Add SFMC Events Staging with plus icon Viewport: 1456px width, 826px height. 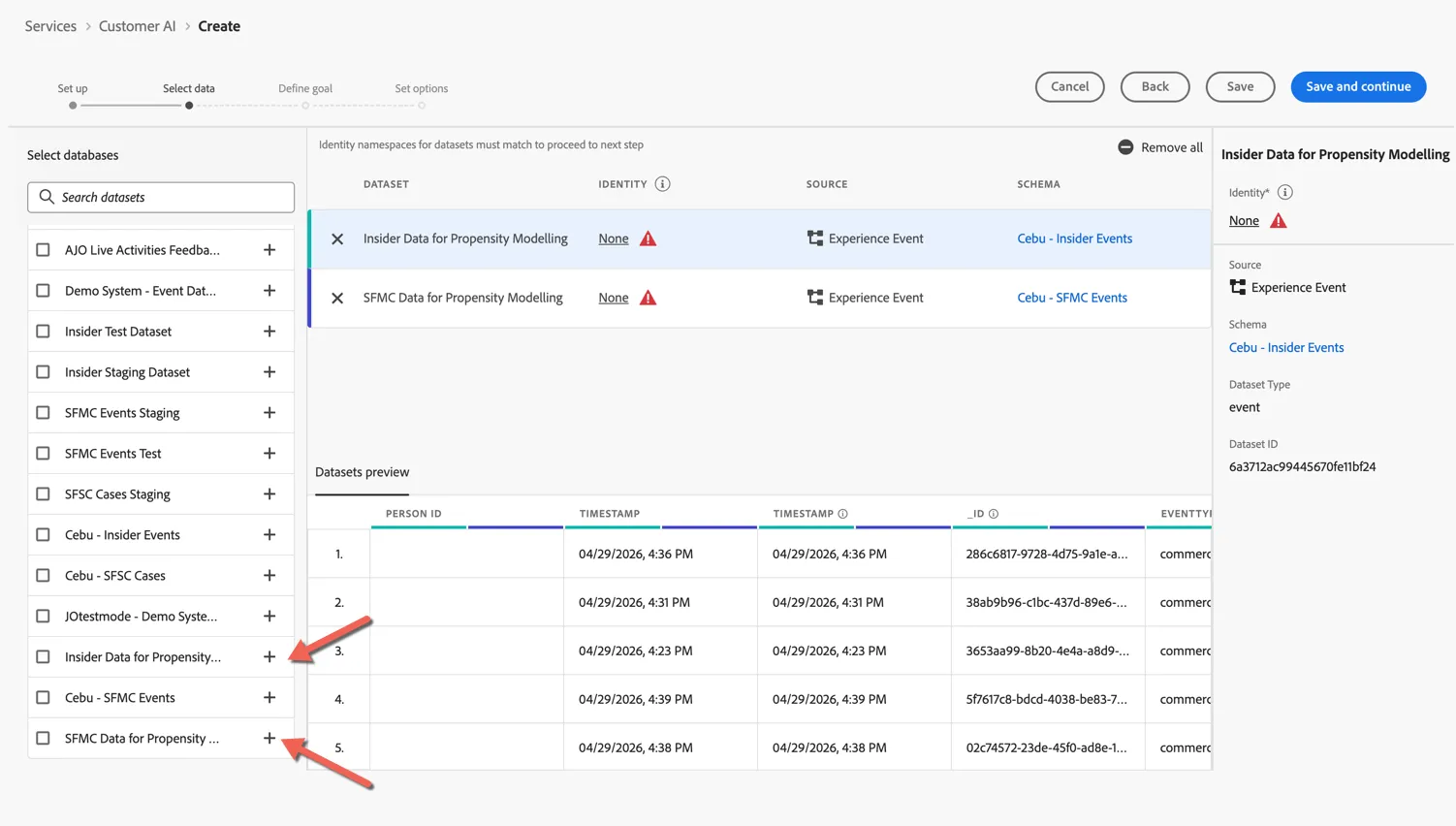click(269, 413)
